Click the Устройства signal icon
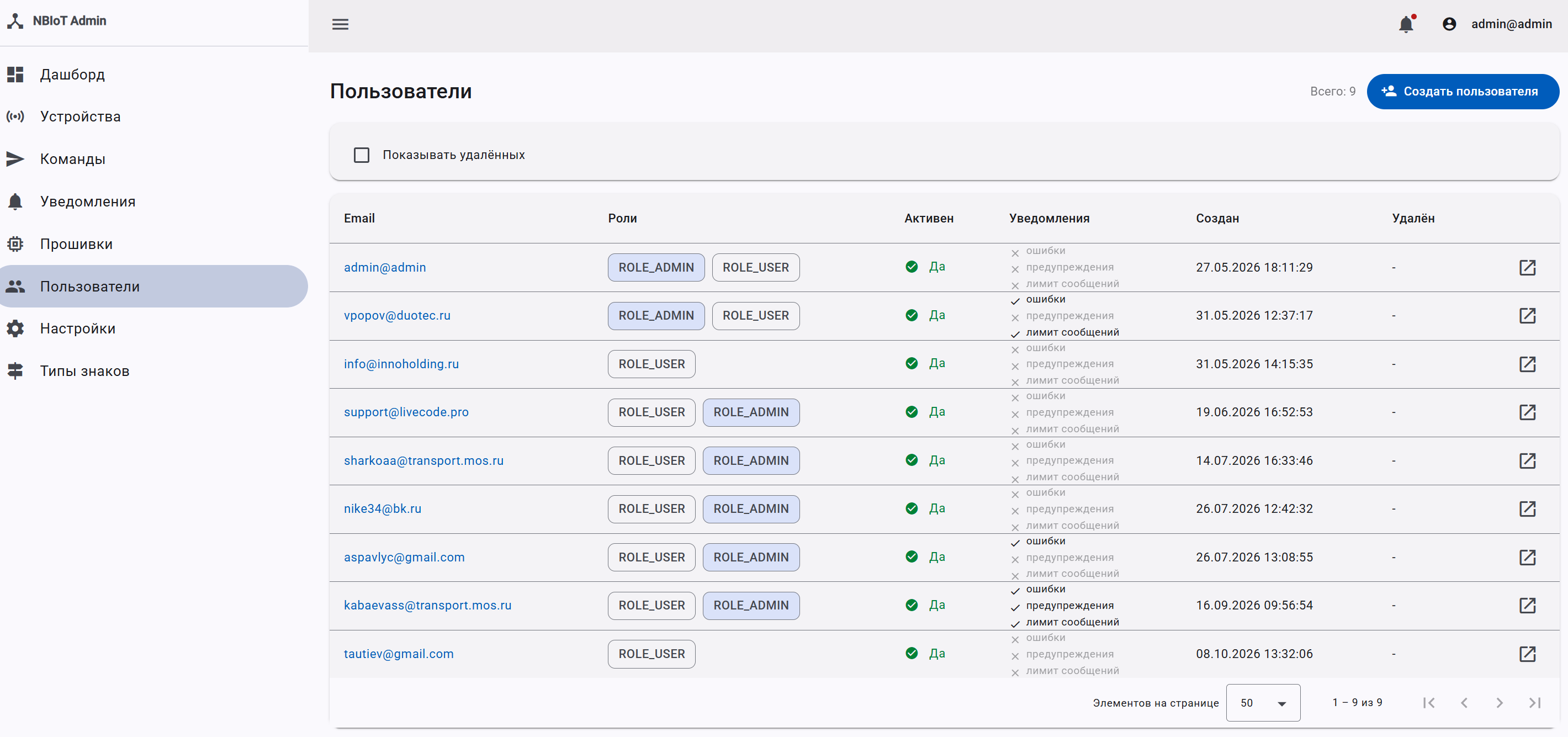This screenshot has width=1568, height=737. click(15, 116)
